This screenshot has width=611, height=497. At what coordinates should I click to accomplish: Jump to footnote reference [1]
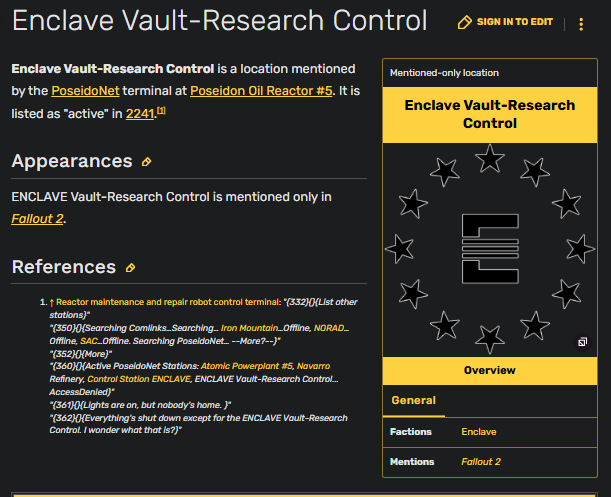click(x=161, y=111)
